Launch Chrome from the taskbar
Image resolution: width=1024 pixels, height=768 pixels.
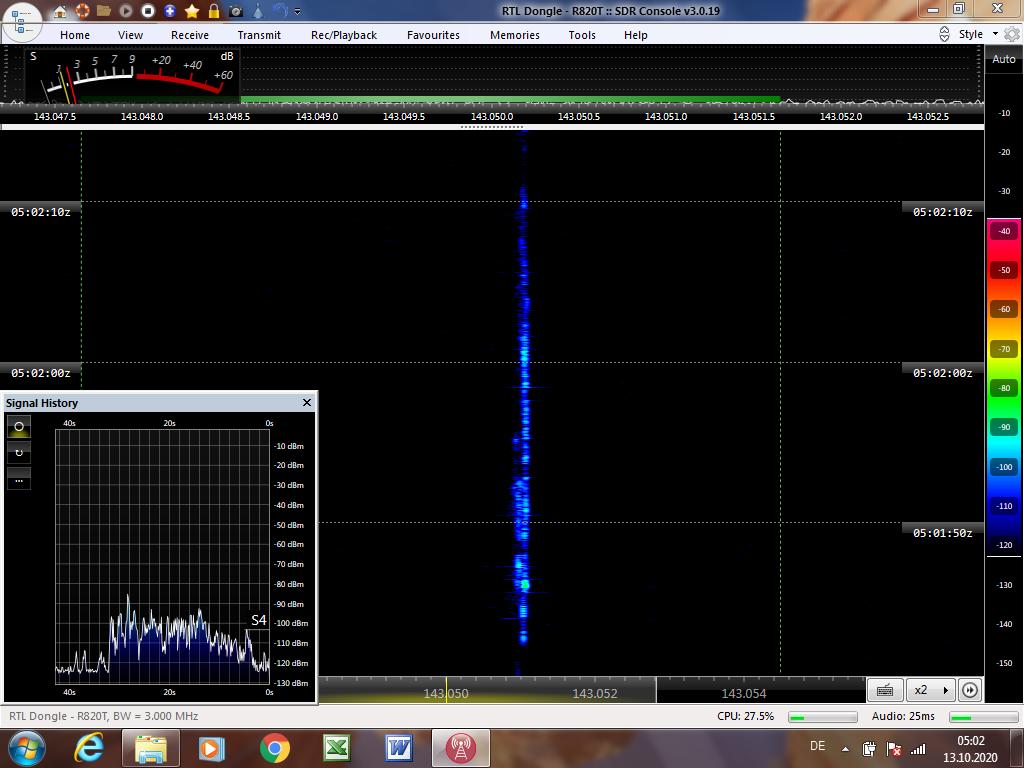pyautogui.click(x=274, y=748)
